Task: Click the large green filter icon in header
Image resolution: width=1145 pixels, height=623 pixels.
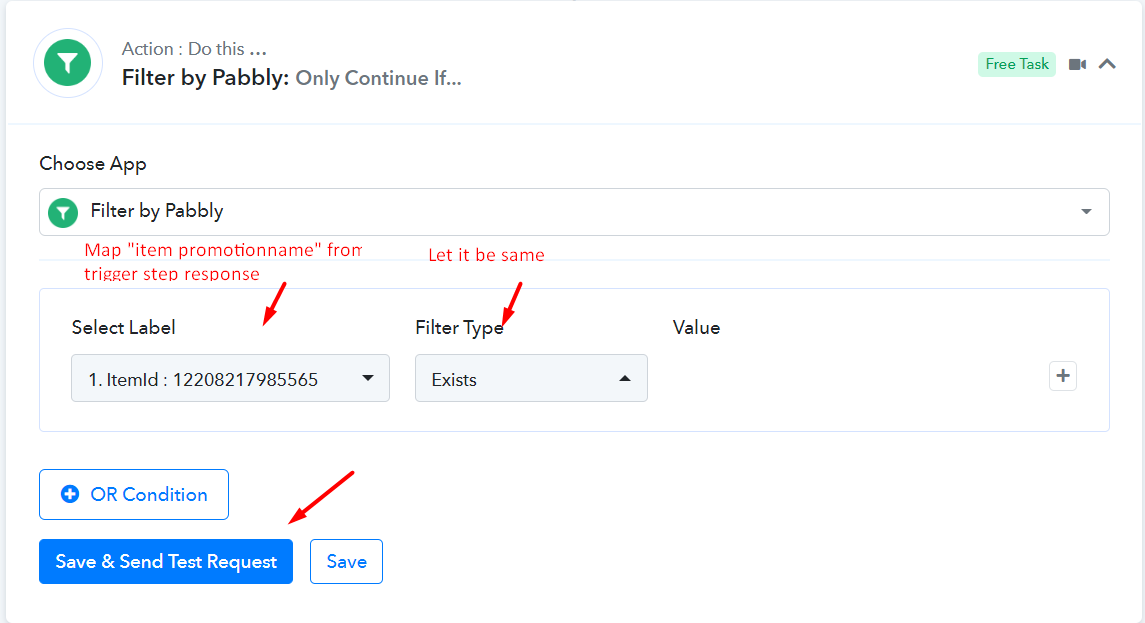Action: [68, 63]
